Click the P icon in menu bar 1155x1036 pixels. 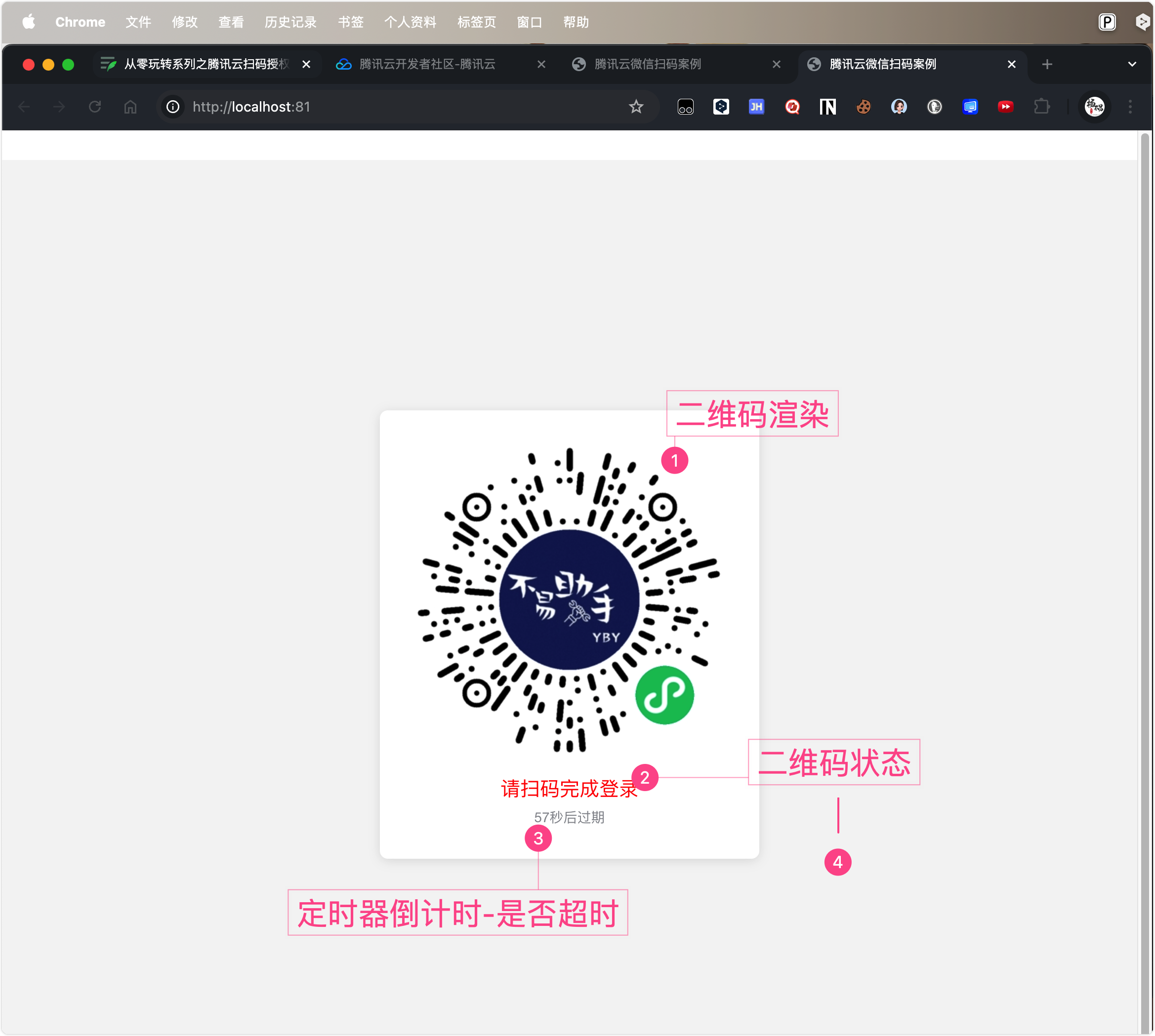click(1107, 22)
